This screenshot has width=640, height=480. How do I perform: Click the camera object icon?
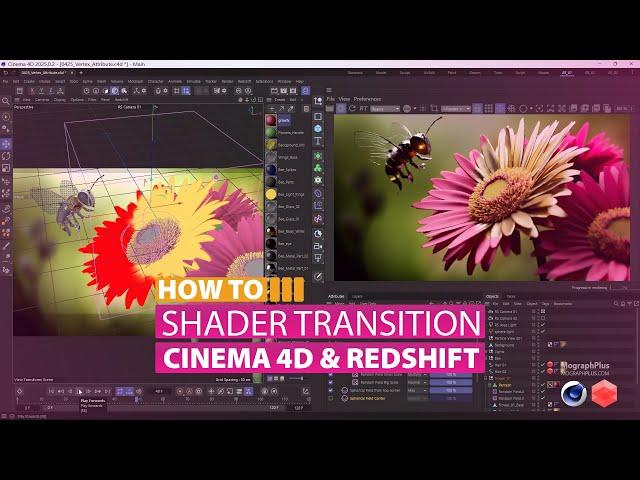tap(318, 246)
